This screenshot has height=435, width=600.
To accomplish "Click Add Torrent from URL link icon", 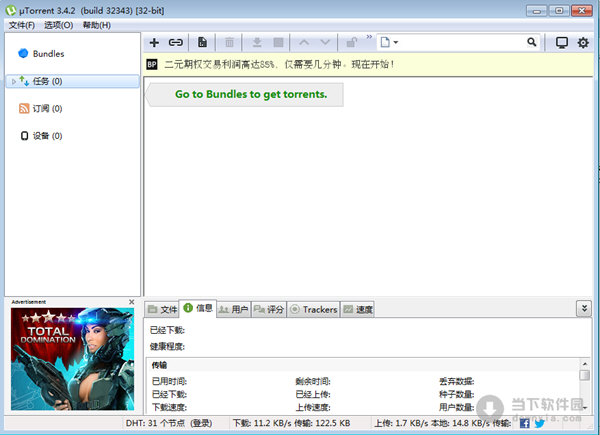I will (176, 42).
